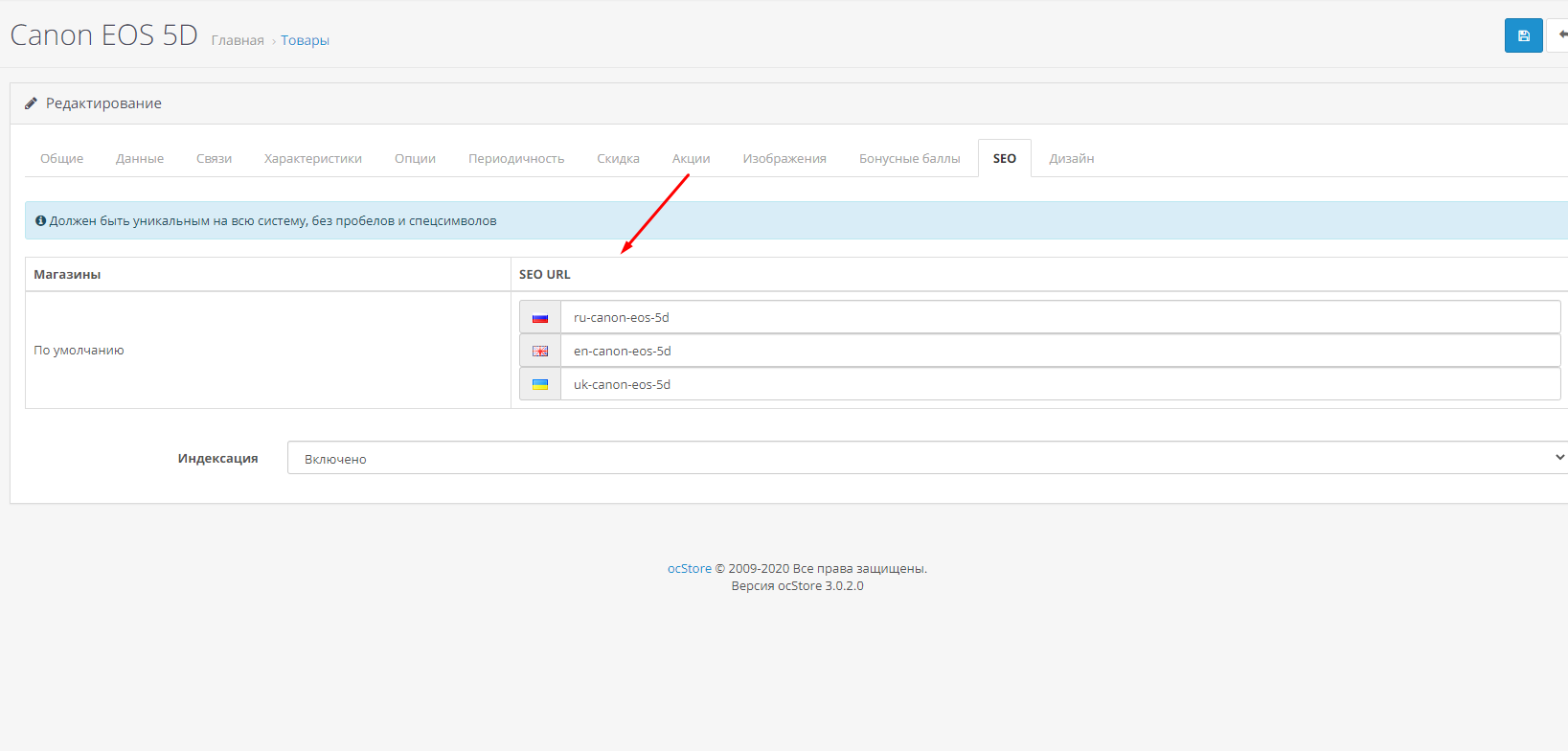
Task: Open the Индексация dropdown
Action: (927, 458)
